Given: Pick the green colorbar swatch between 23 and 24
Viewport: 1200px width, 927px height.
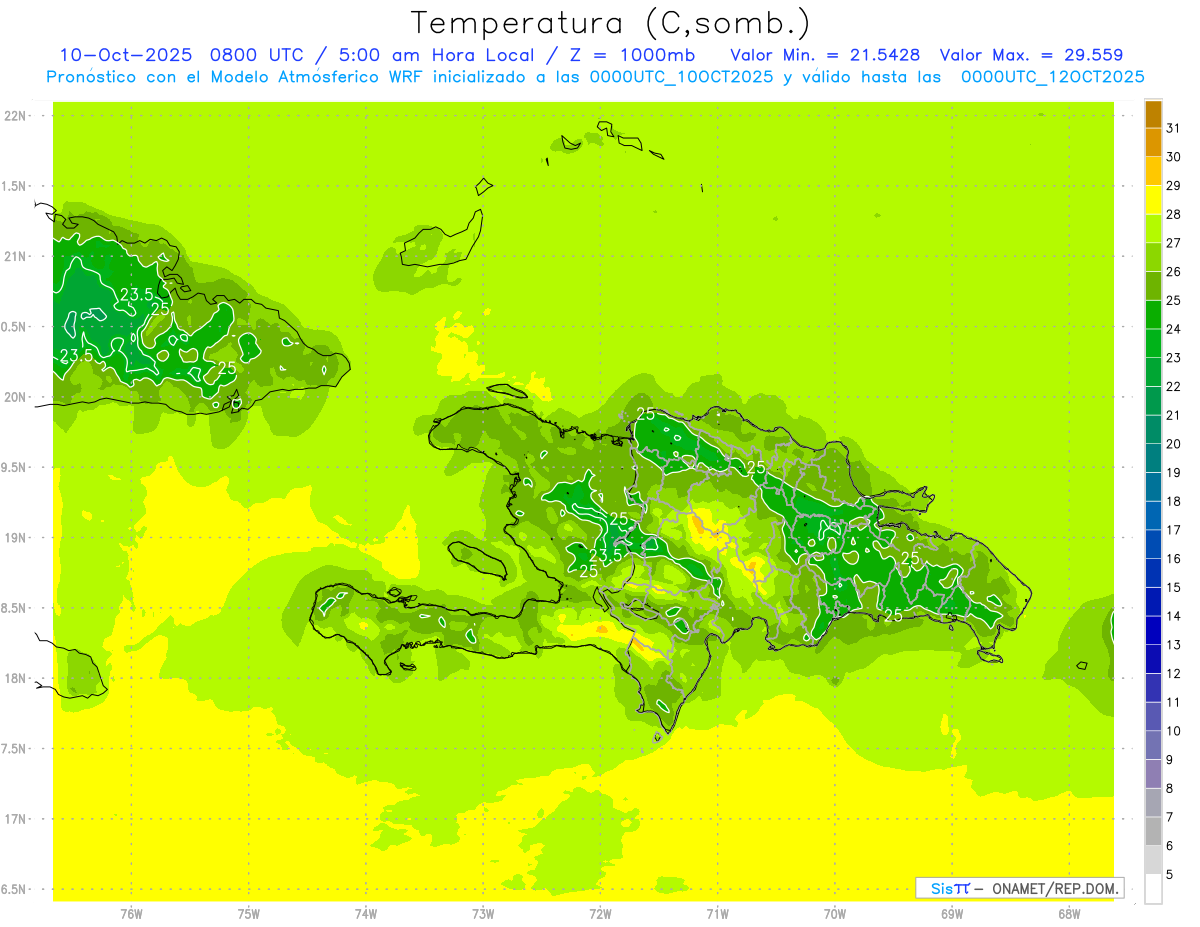Looking at the screenshot, I should pos(1153,344).
